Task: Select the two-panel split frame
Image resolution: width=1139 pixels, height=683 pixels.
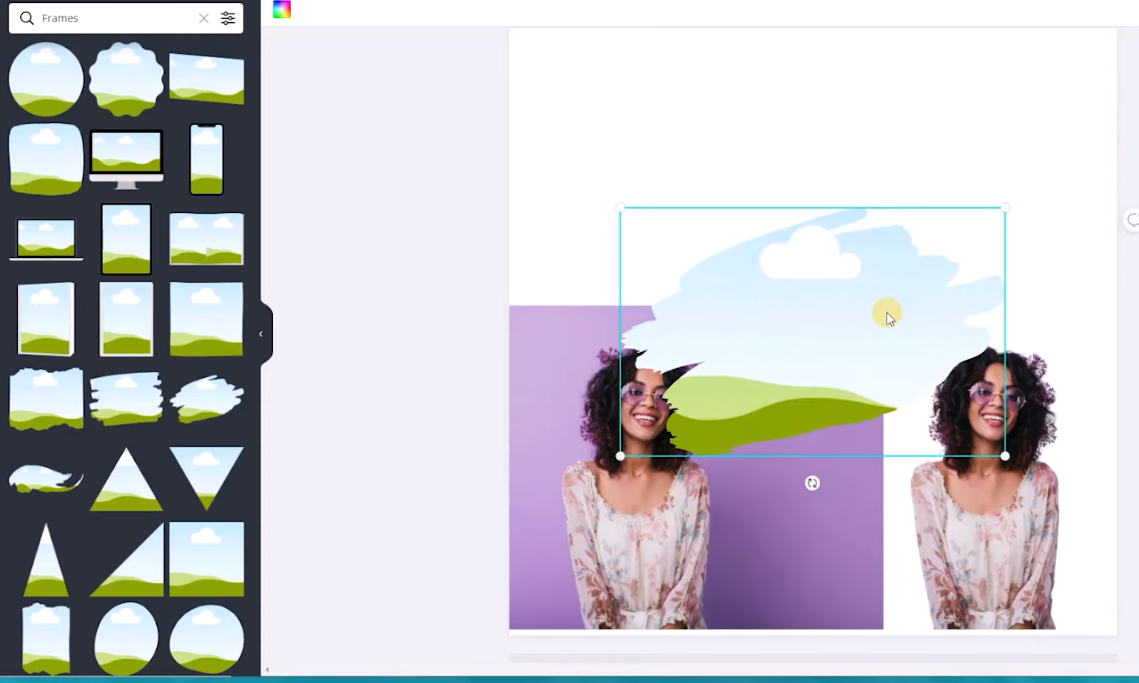Action: (206, 239)
